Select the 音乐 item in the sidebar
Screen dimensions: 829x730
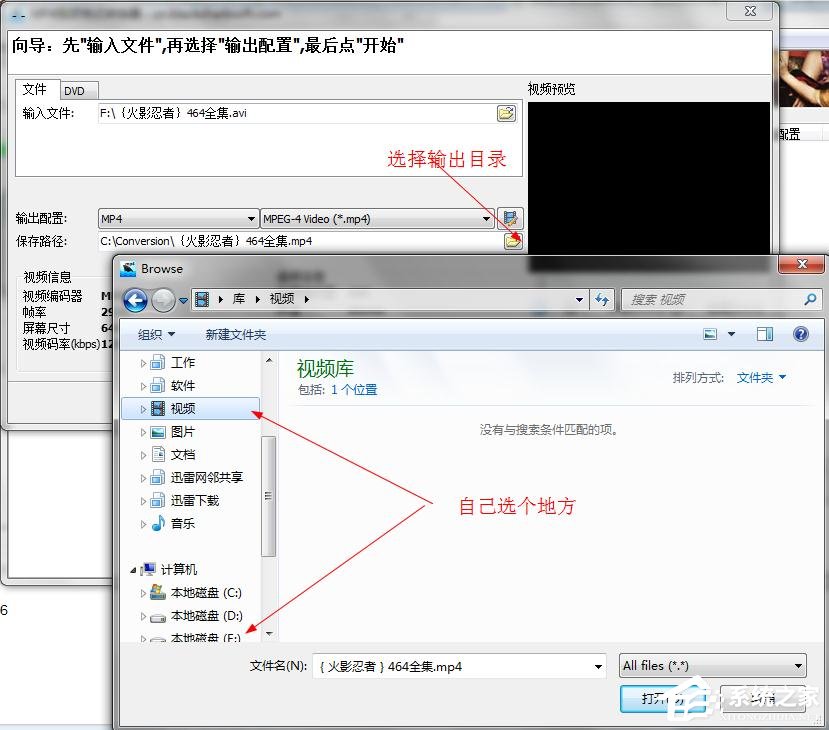[182, 523]
